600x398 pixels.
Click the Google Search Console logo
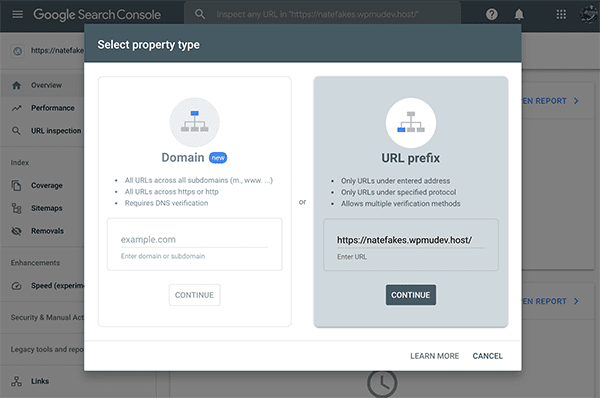point(97,15)
